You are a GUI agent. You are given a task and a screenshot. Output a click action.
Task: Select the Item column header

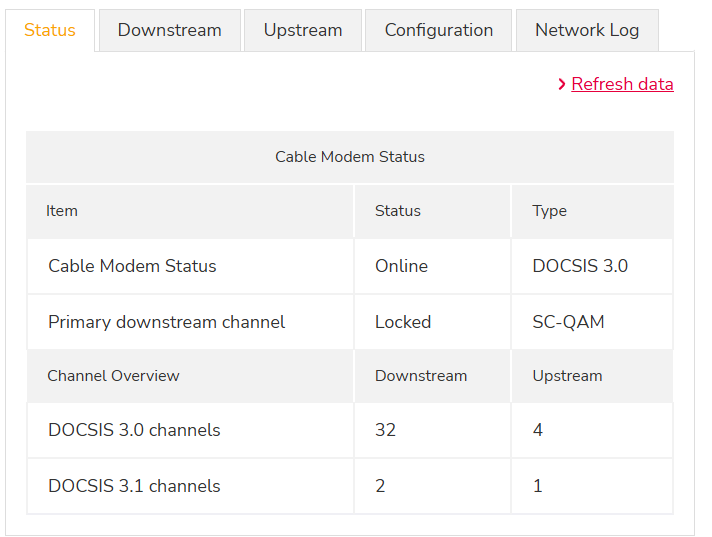click(x=62, y=211)
